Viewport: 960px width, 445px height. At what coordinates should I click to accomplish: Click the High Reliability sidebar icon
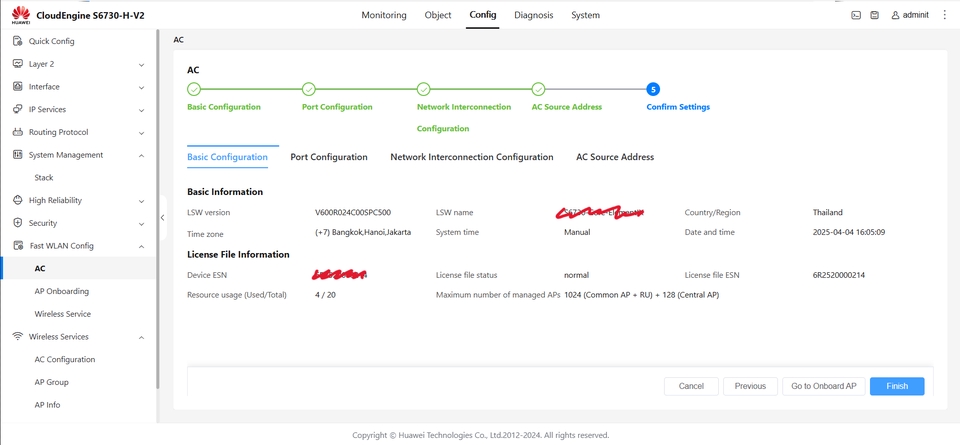coord(18,200)
